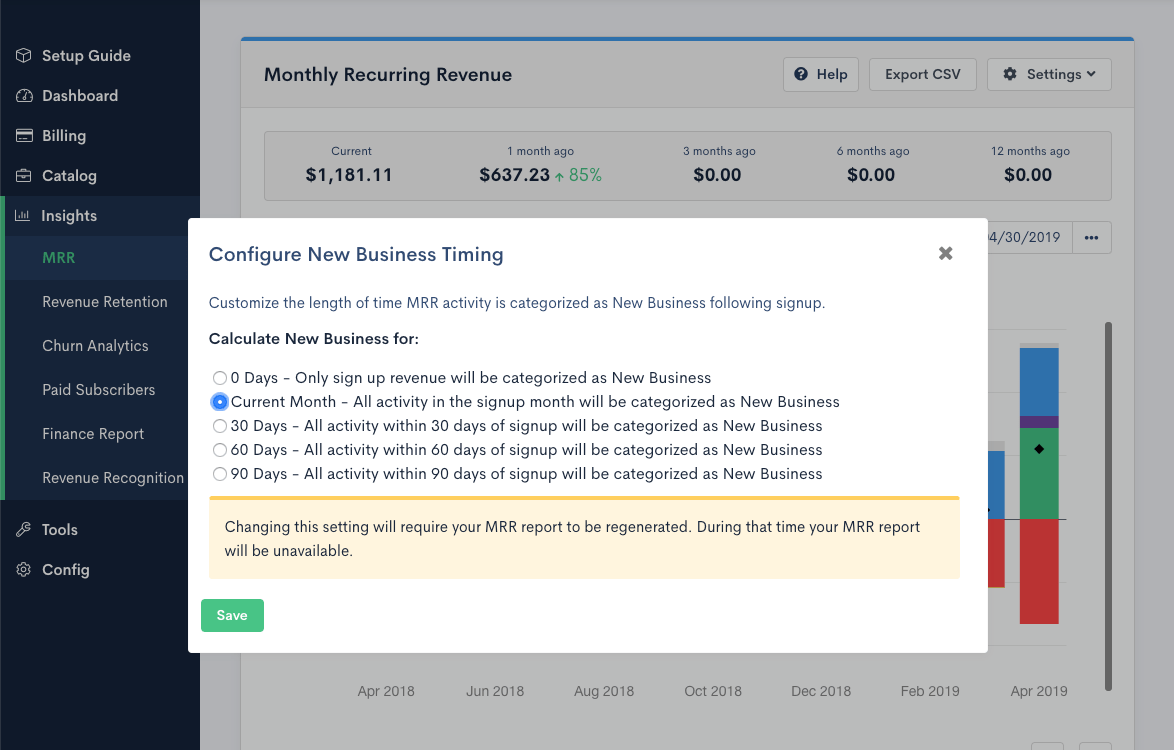Select the 60 Days radio option

[x=220, y=450]
